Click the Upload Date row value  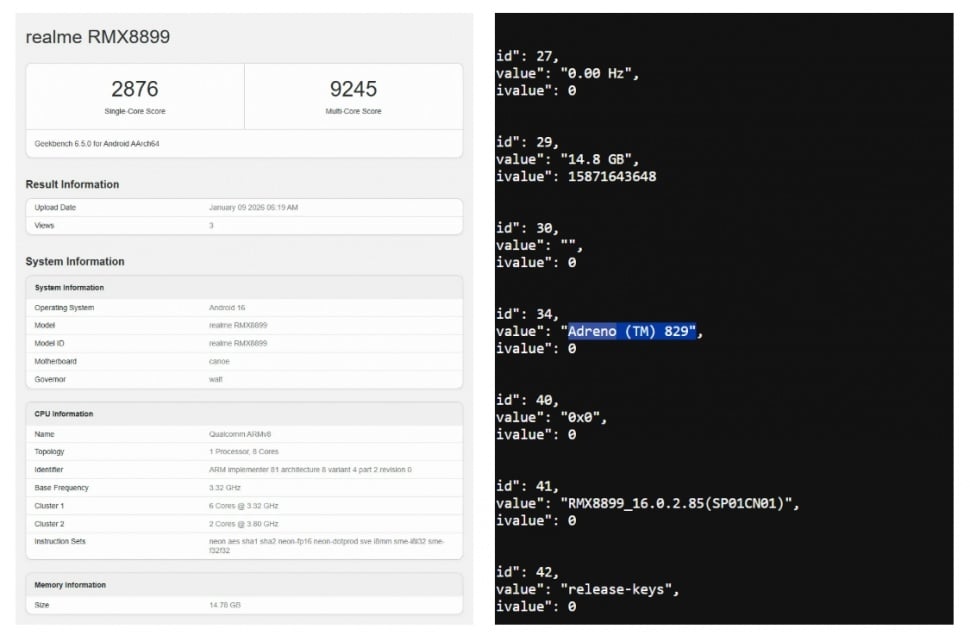coord(253,207)
